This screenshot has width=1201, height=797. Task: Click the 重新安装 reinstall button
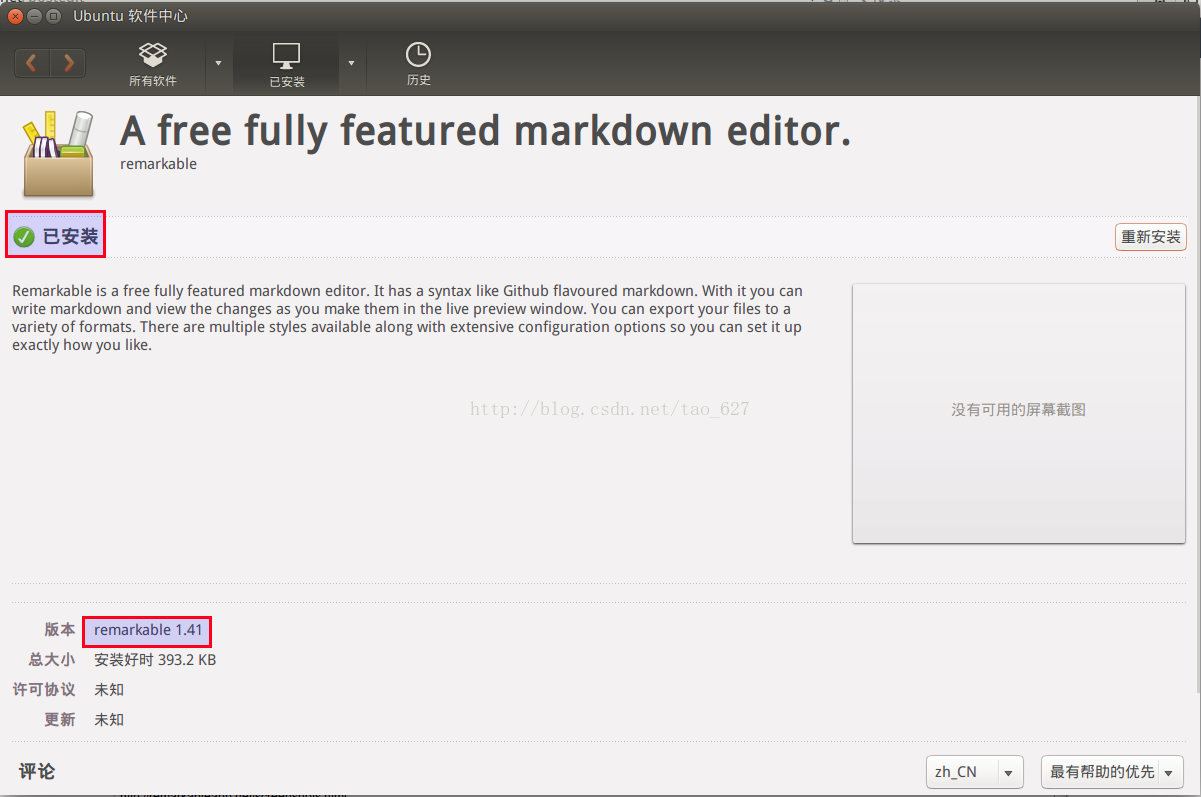coord(1150,237)
